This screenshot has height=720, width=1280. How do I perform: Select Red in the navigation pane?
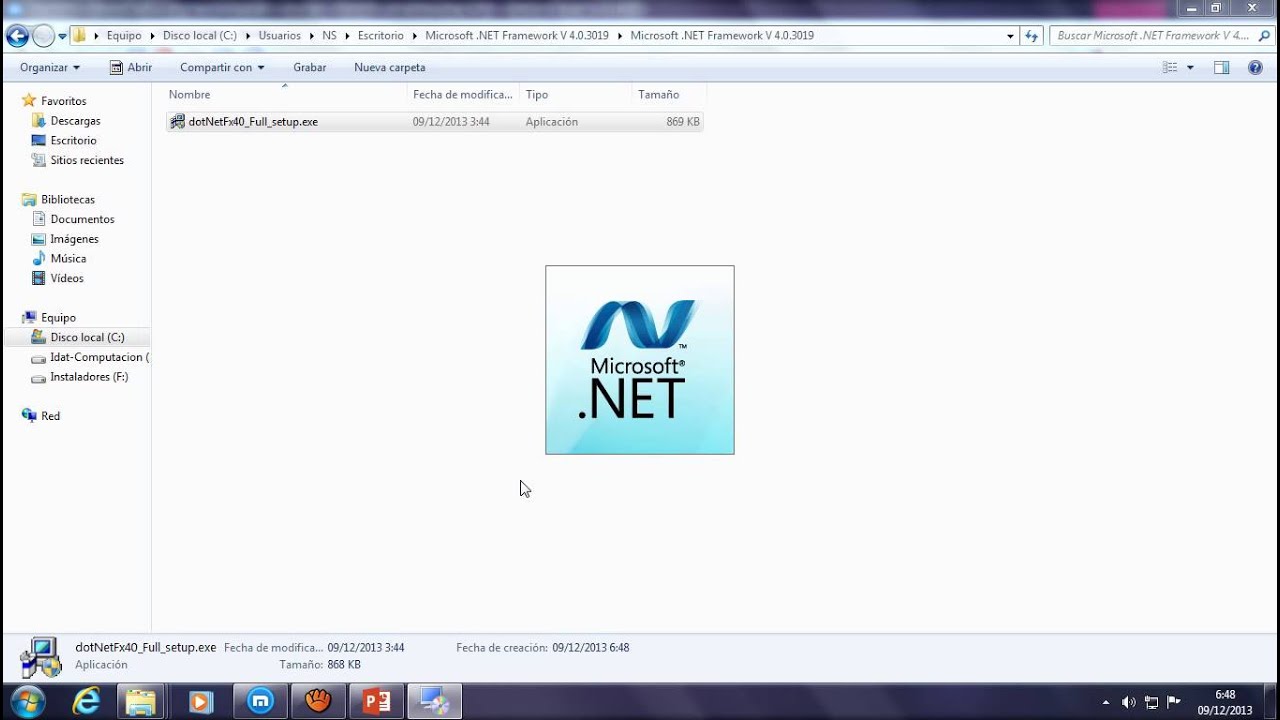pos(50,416)
